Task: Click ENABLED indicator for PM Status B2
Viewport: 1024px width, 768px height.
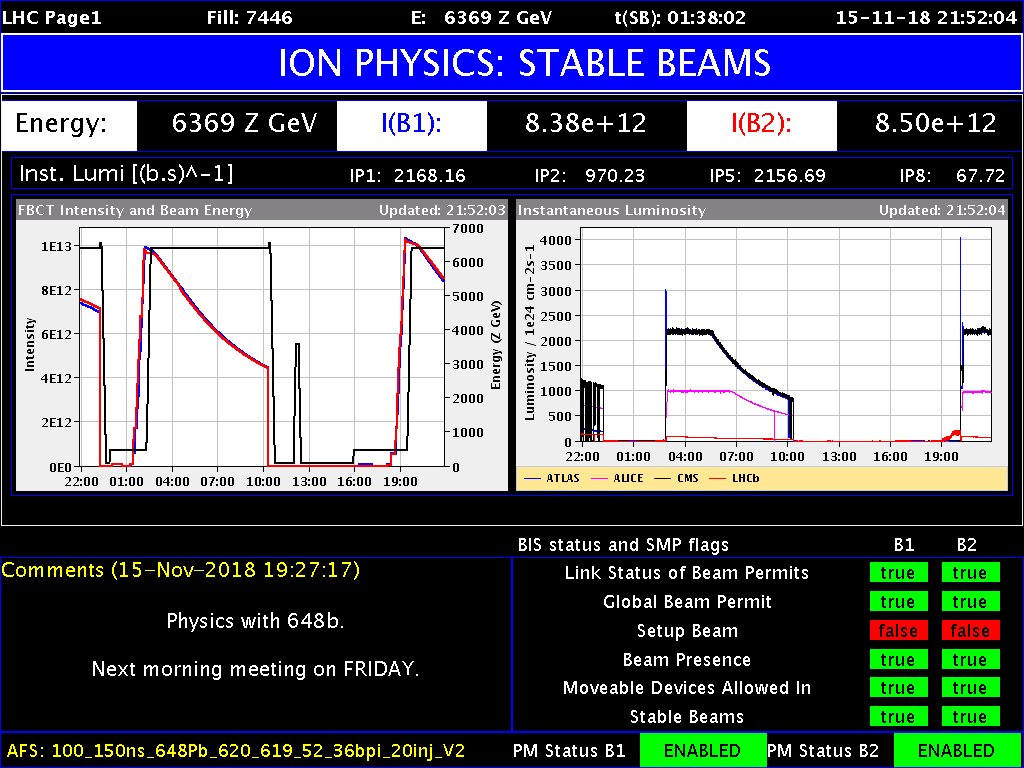Action: coord(958,750)
